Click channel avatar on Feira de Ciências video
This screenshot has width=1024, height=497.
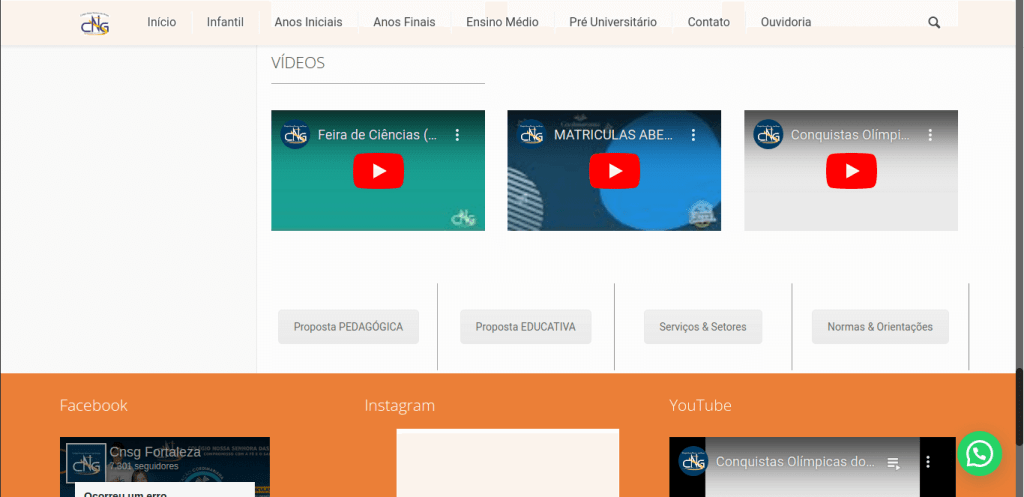(295, 135)
